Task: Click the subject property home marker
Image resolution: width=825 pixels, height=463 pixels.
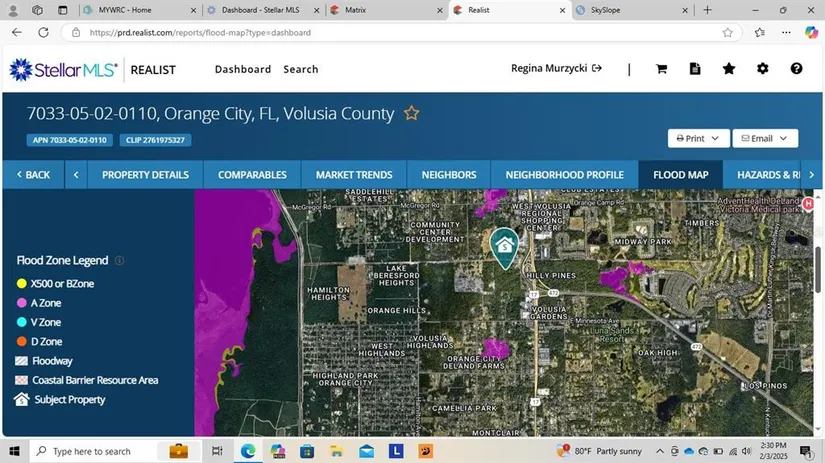Action: [x=504, y=245]
